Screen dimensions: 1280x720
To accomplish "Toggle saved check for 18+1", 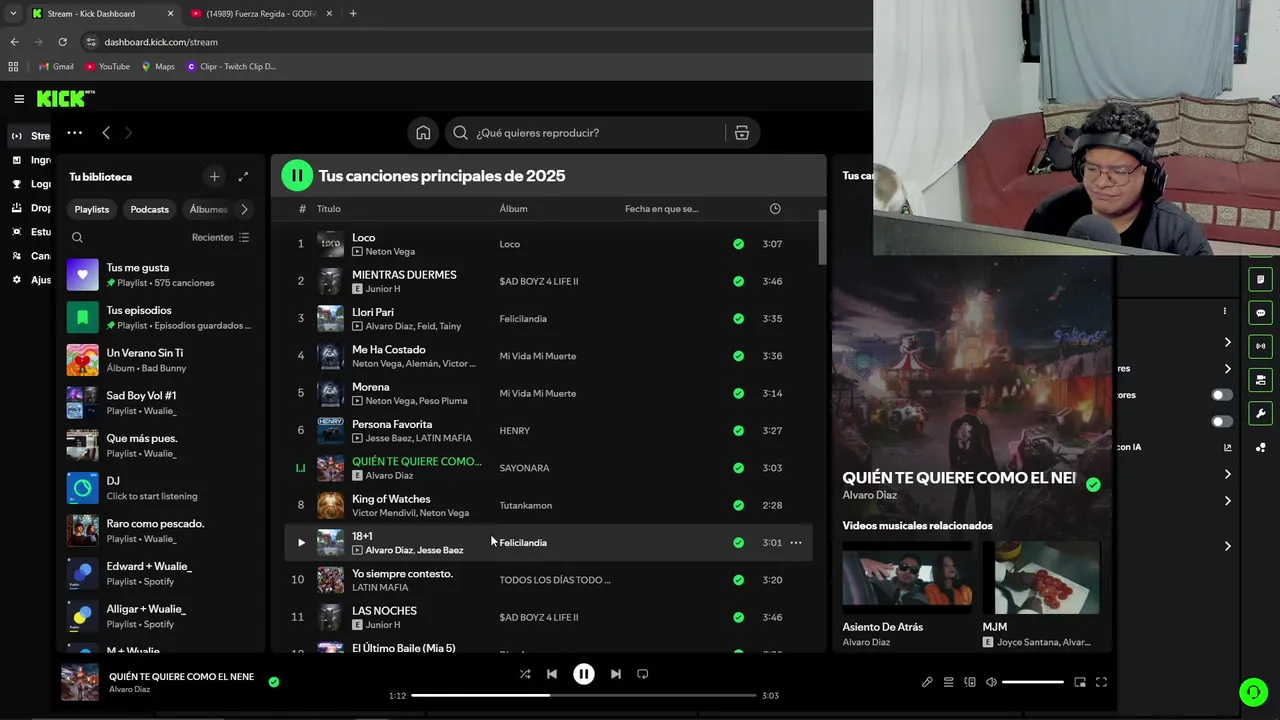I will [x=738, y=543].
